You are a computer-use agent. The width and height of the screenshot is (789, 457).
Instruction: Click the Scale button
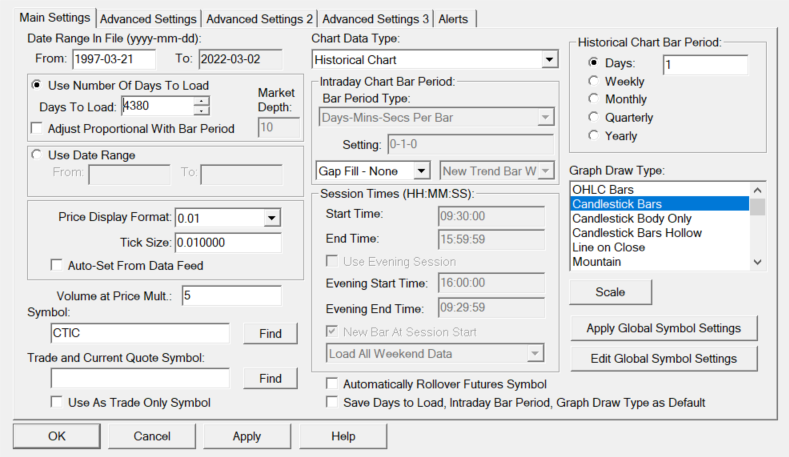[610, 292]
